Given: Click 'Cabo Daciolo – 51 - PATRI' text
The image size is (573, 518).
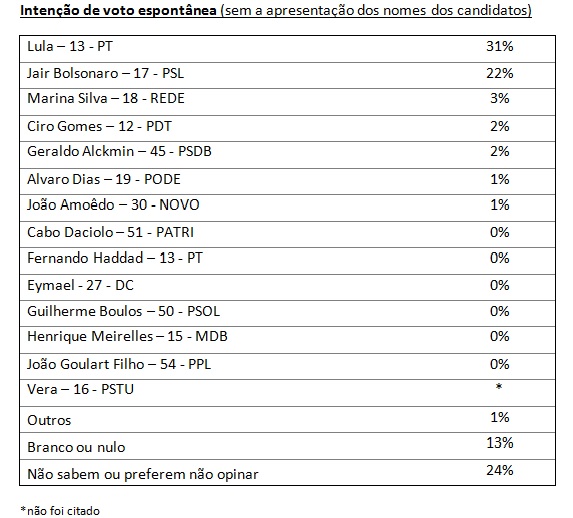Looking at the screenshot, I should click(x=110, y=232).
